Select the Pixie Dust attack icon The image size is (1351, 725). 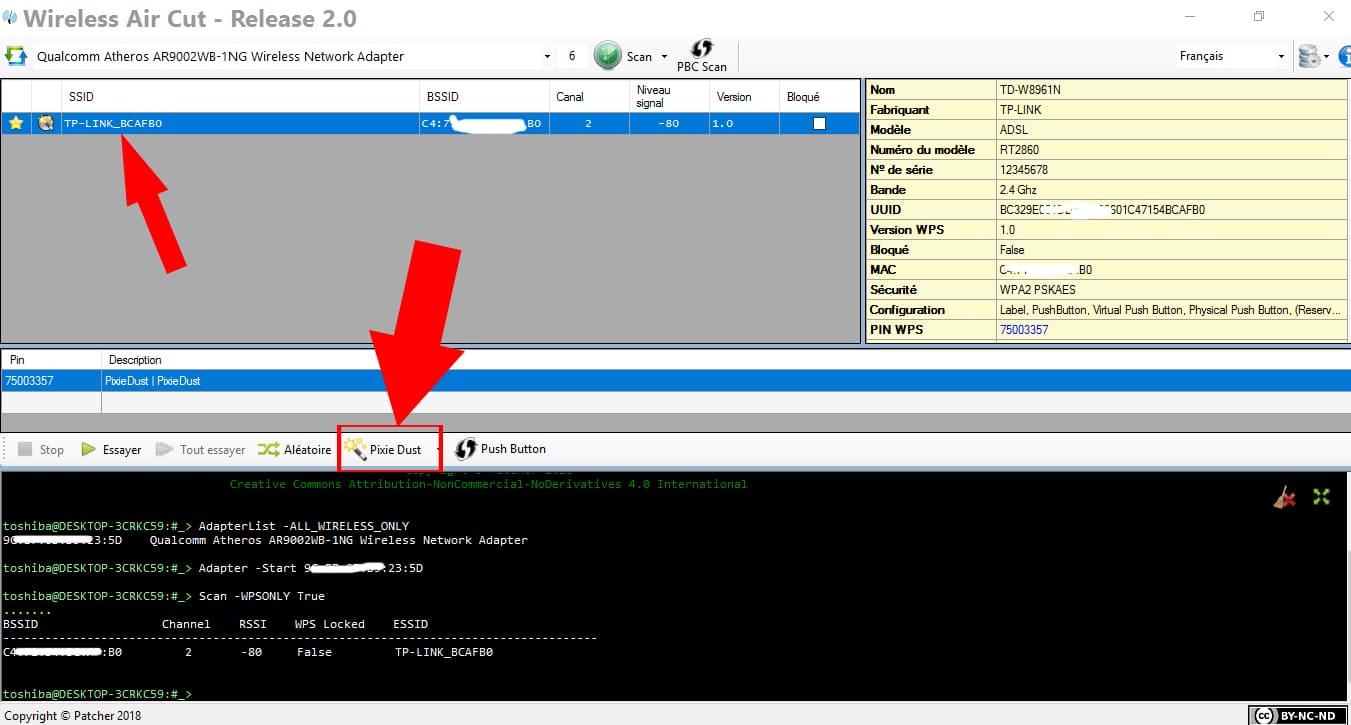point(358,449)
